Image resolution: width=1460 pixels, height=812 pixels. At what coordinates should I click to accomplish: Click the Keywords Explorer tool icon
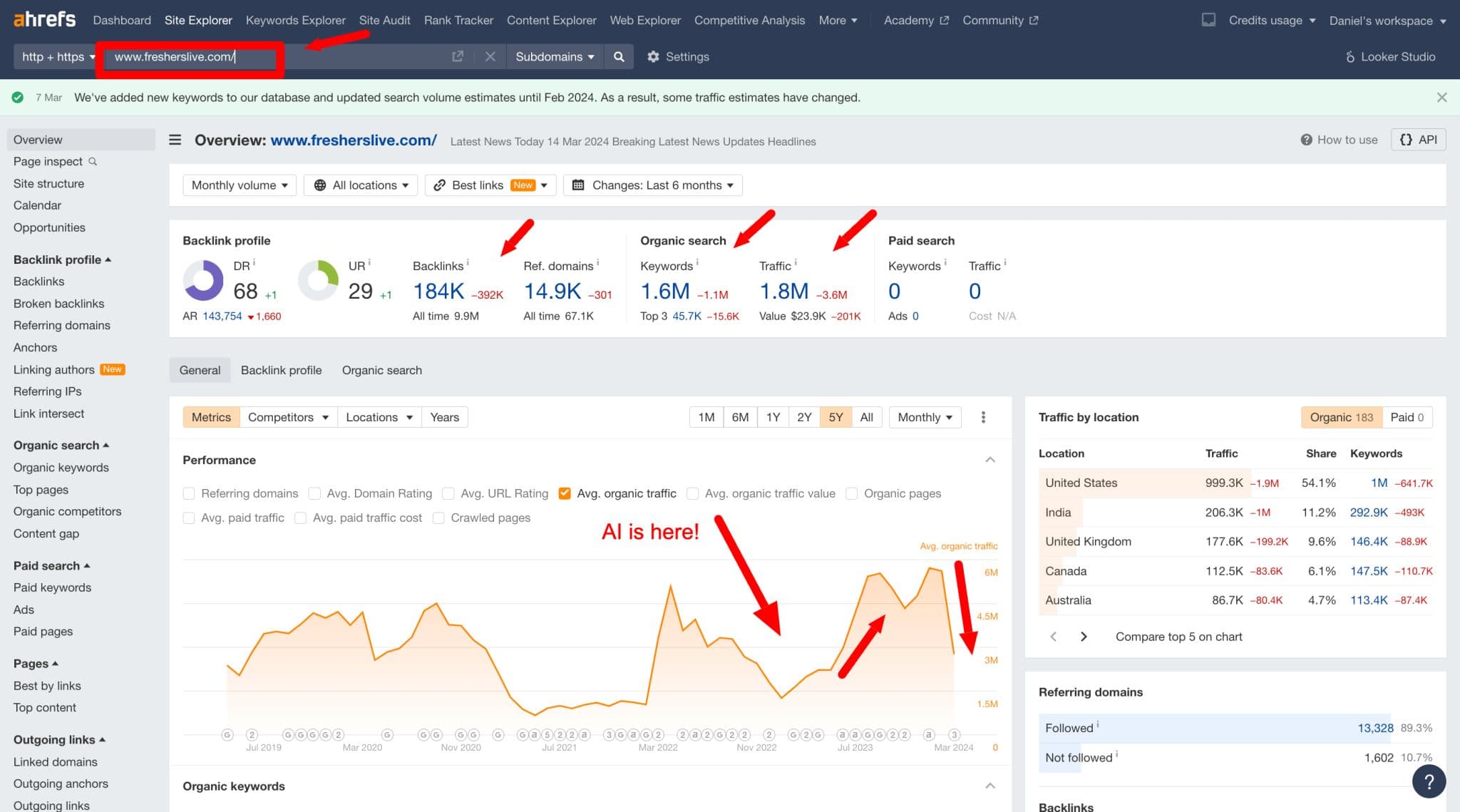(295, 19)
